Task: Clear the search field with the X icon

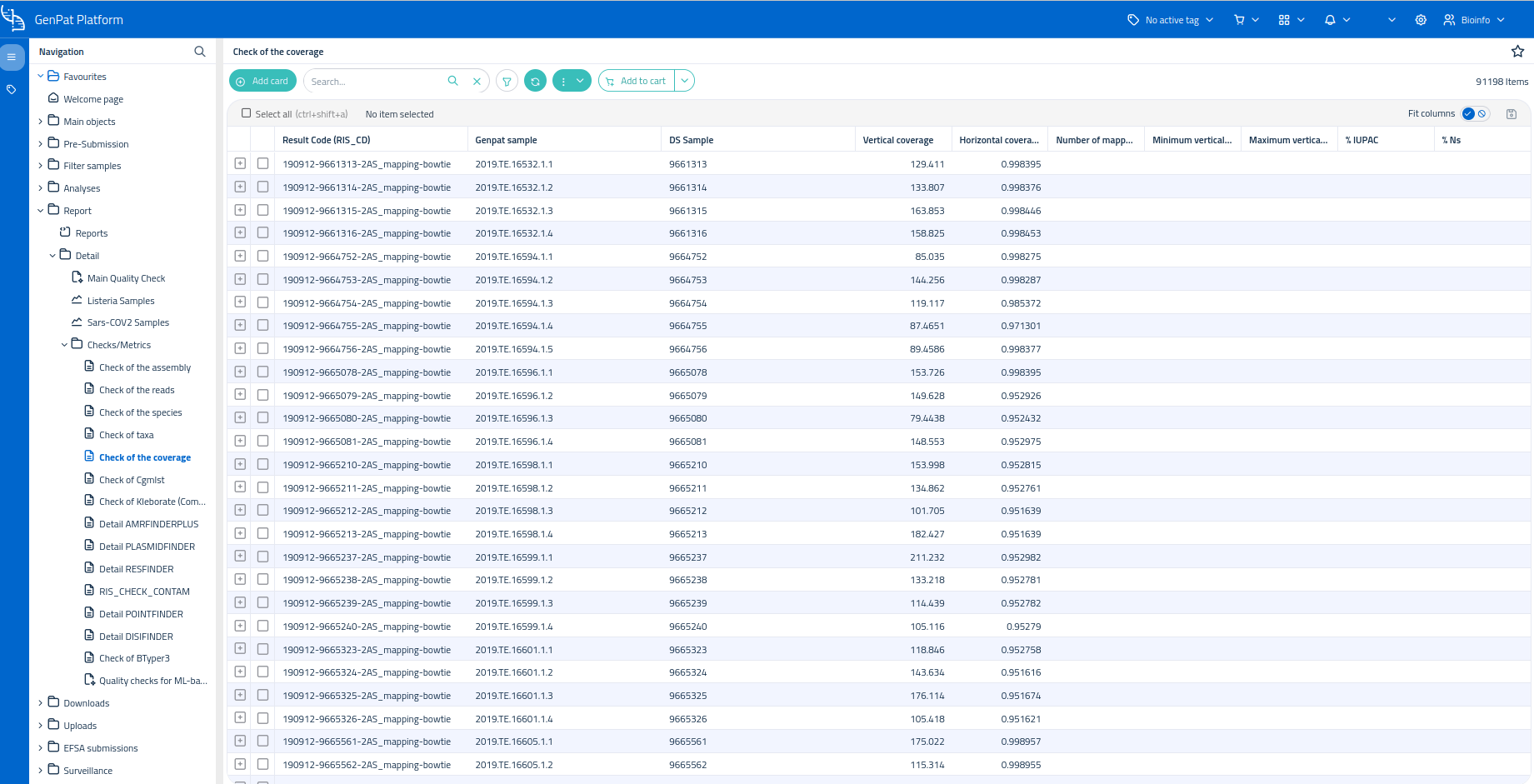Action: [x=477, y=82]
